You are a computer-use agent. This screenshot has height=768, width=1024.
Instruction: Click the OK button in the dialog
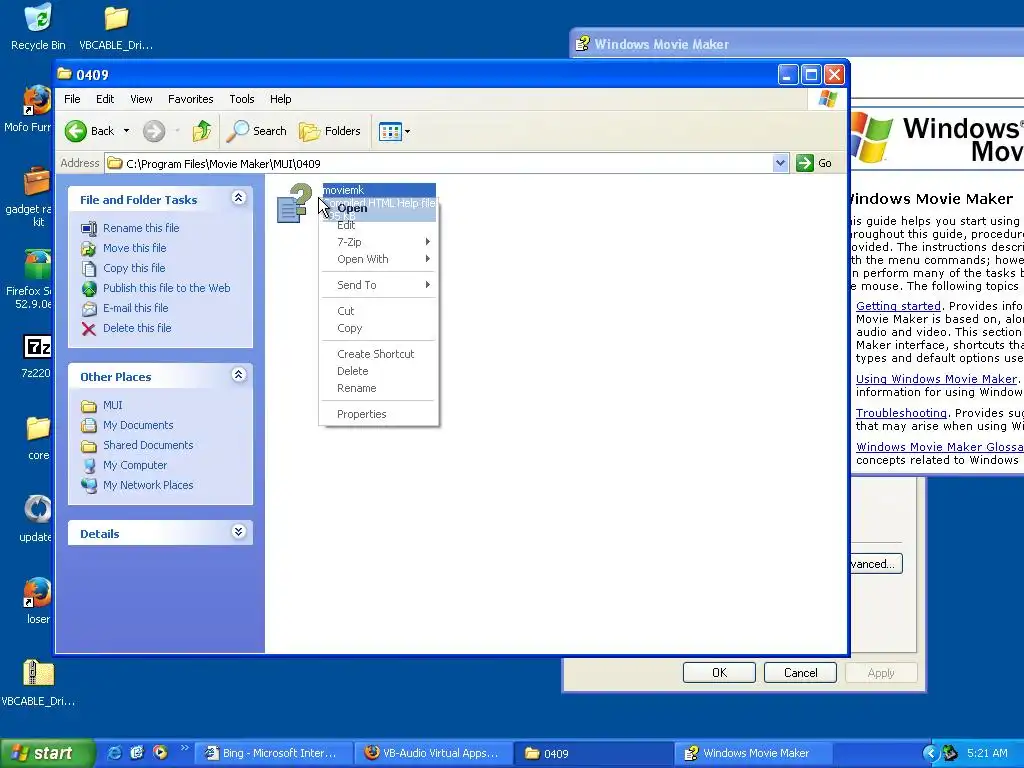pos(719,673)
